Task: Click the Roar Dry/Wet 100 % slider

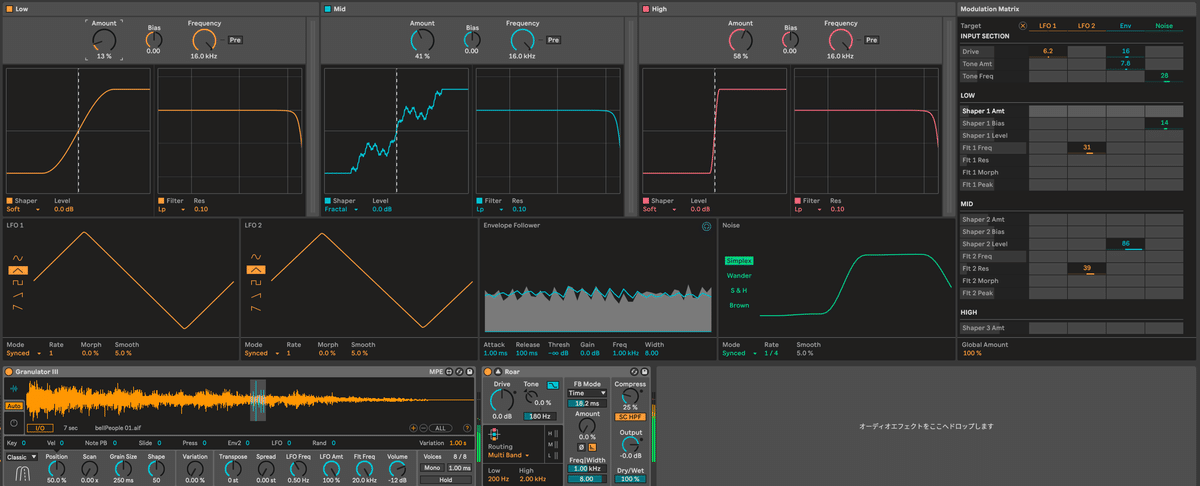Action: [x=629, y=479]
